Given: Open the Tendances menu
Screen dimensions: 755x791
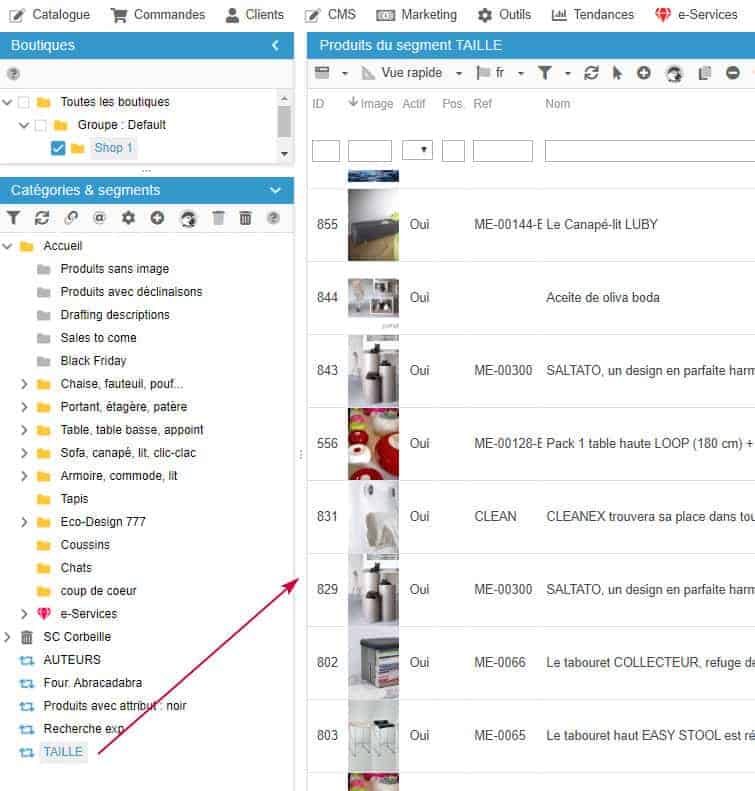Looking at the screenshot, I should click(593, 15).
